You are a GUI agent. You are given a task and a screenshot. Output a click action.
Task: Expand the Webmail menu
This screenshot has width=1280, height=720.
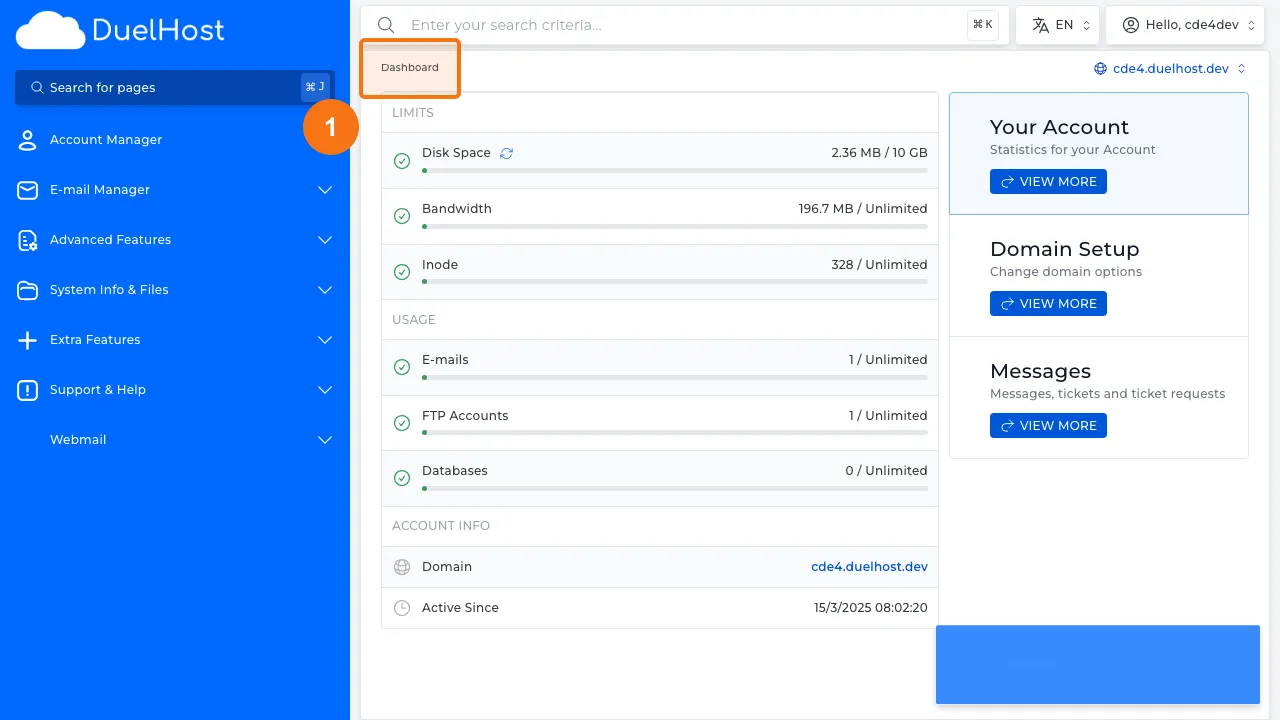tap(324, 440)
